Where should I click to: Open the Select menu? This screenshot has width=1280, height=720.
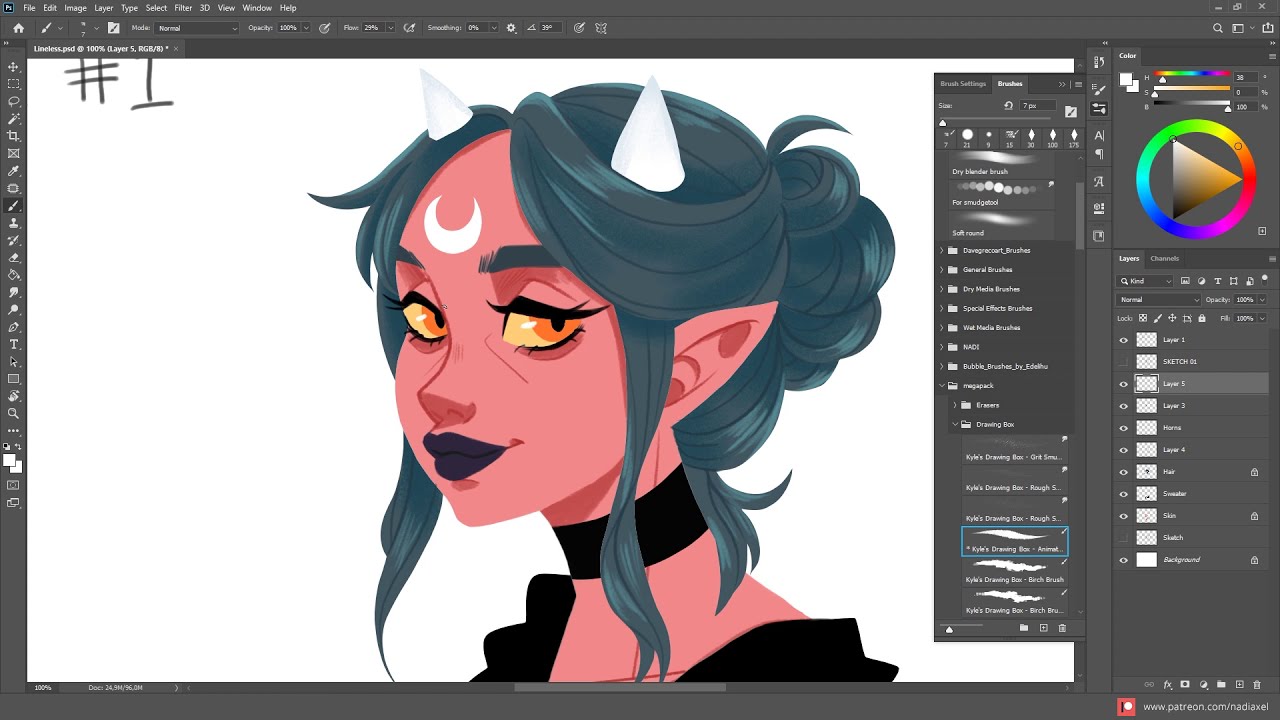click(x=156, y=8)
